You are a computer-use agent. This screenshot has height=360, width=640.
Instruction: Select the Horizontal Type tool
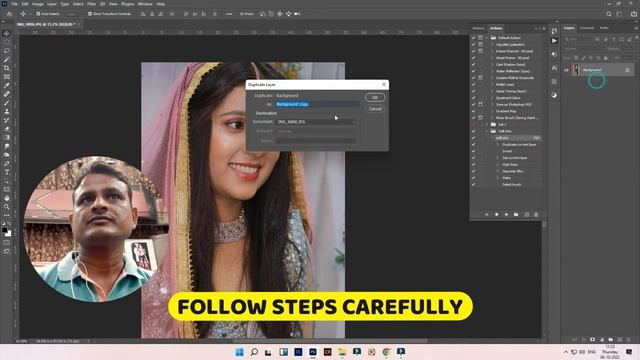click(7, 172)
